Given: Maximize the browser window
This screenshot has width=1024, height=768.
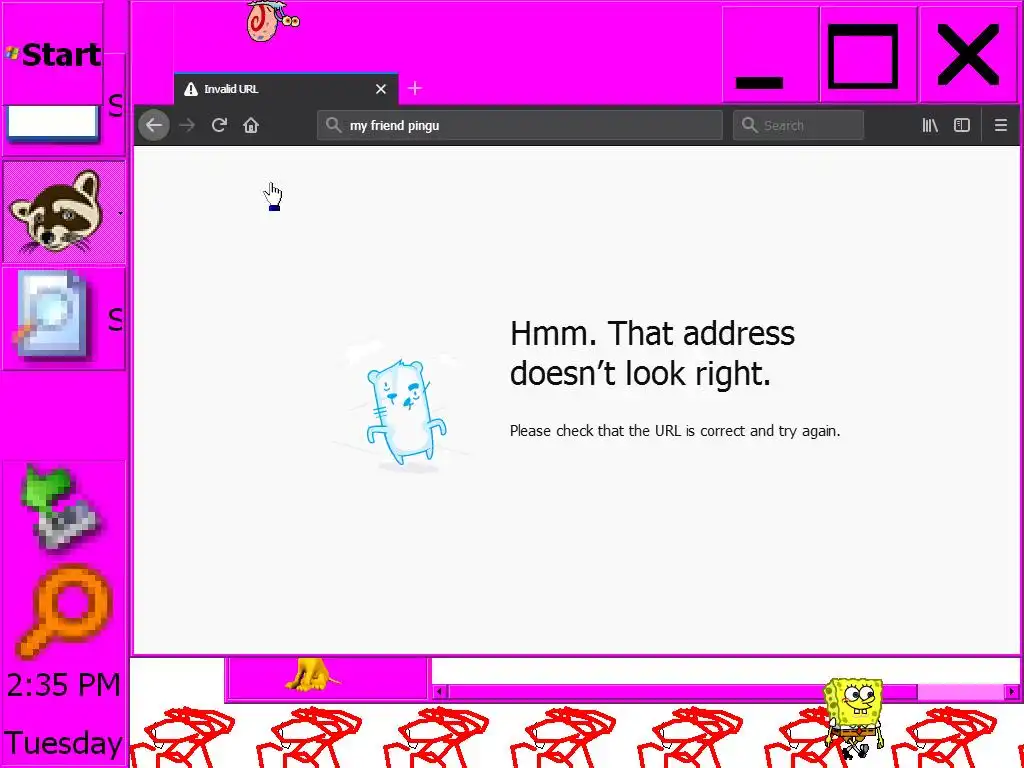Looking at the screenshot, I should pyautogui.click(x=869, y=55).
